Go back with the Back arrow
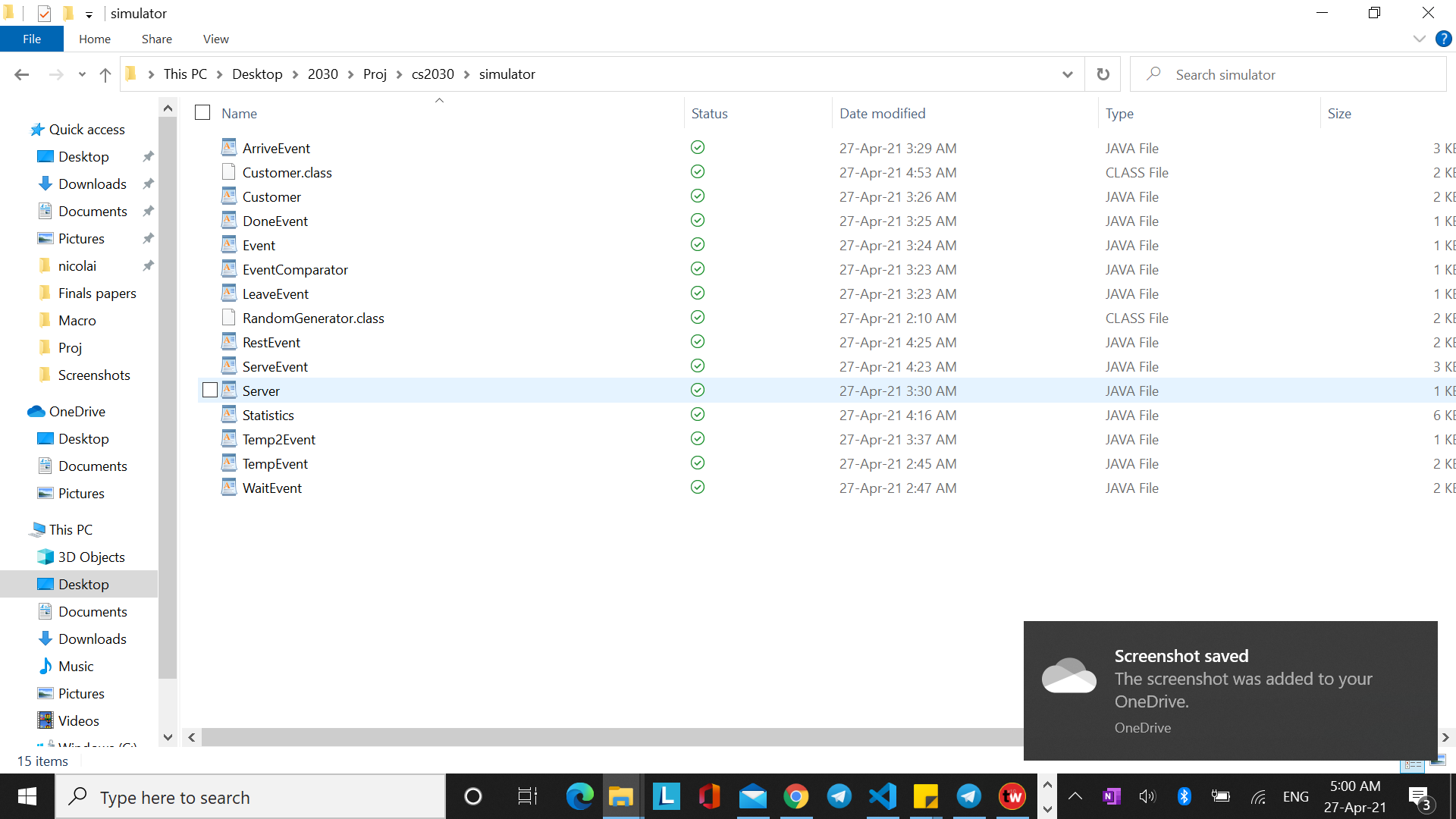The width and height of the screenshot is (1456, 819). click(22, 74)
